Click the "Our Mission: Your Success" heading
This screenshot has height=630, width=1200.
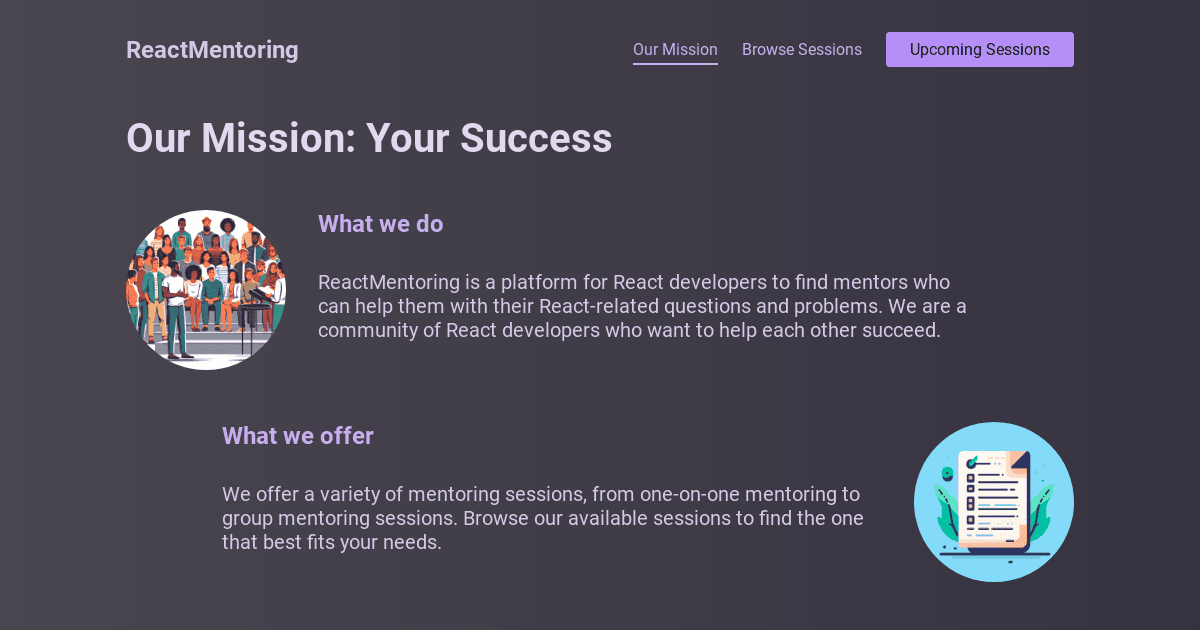tap(369, 138)
